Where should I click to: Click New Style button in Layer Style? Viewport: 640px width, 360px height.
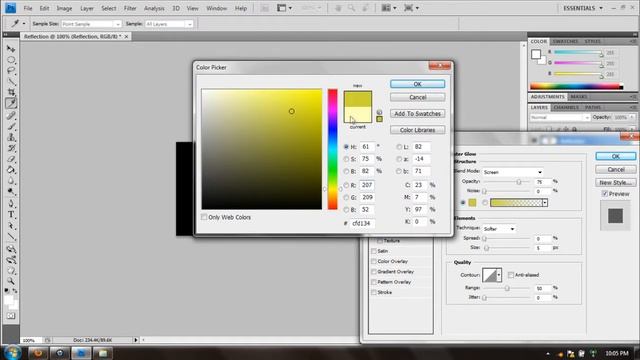click(616, 182)
